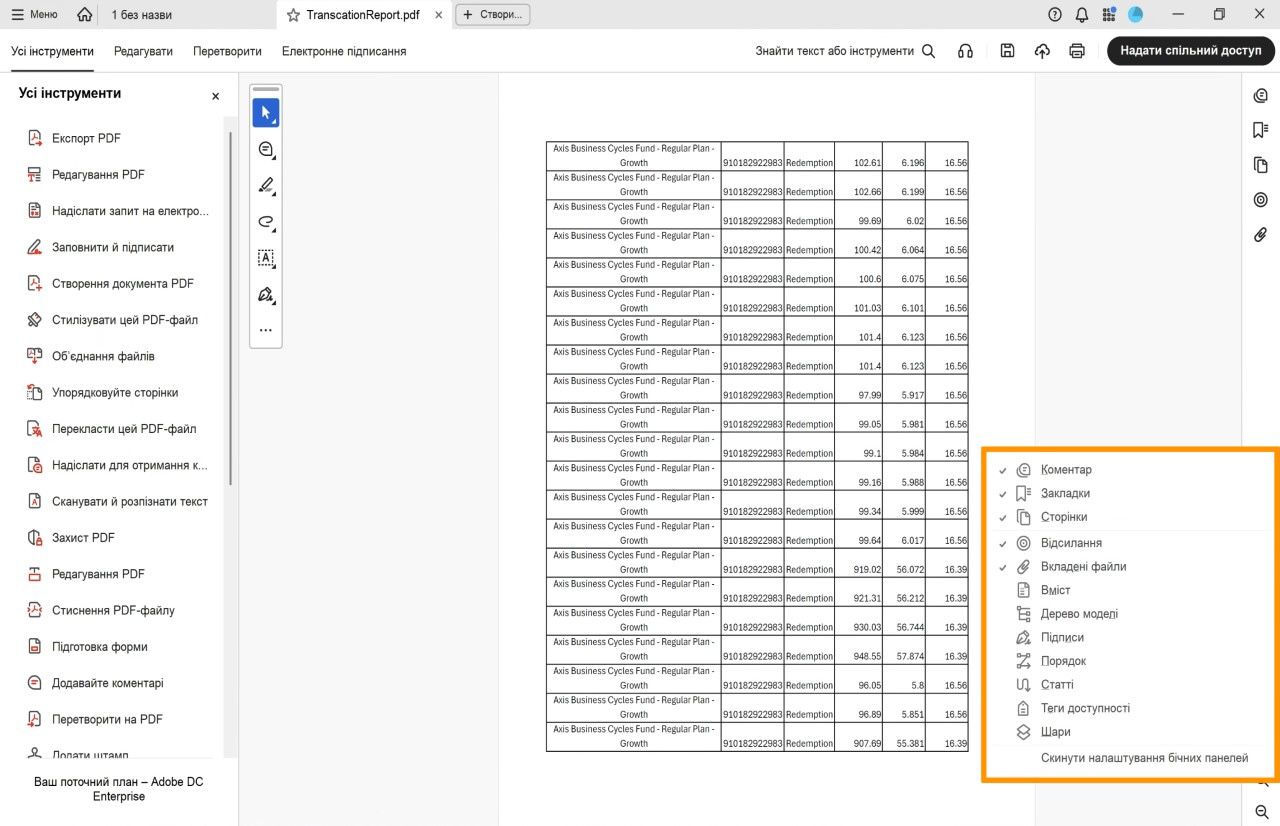Open the Меню hamburger dropdown

[x=34, y=15]
